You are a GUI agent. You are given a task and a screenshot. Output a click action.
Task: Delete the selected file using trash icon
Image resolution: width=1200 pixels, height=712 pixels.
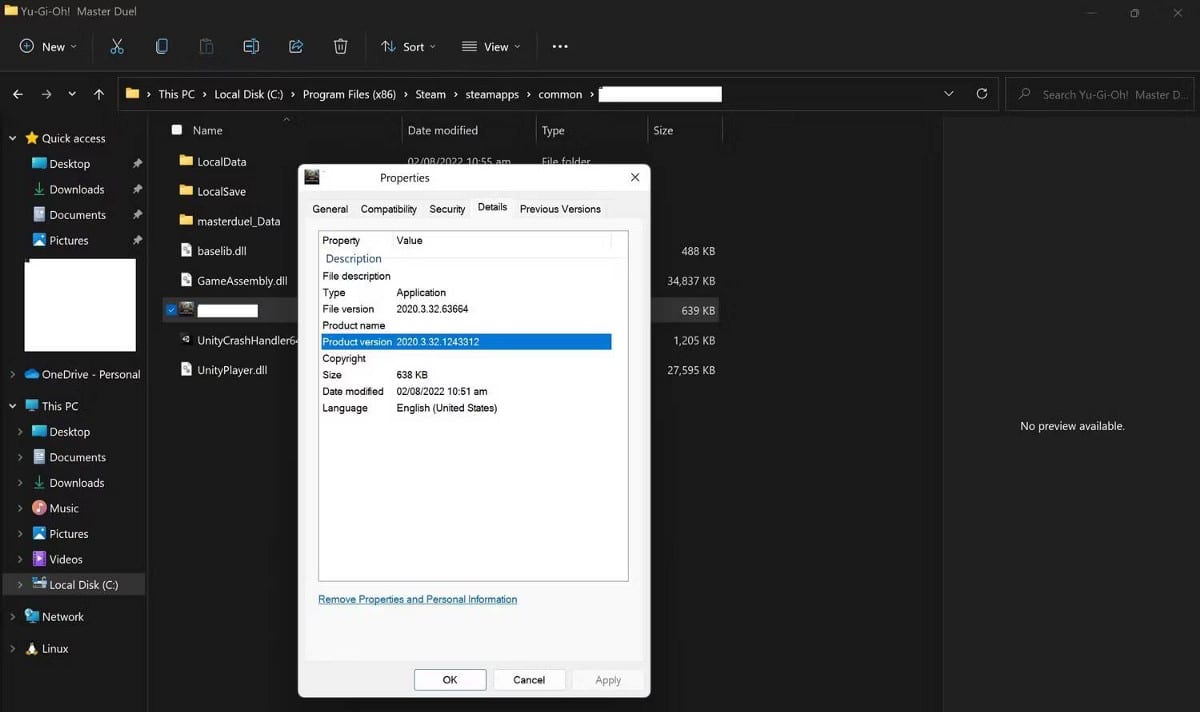coord(340,46)
